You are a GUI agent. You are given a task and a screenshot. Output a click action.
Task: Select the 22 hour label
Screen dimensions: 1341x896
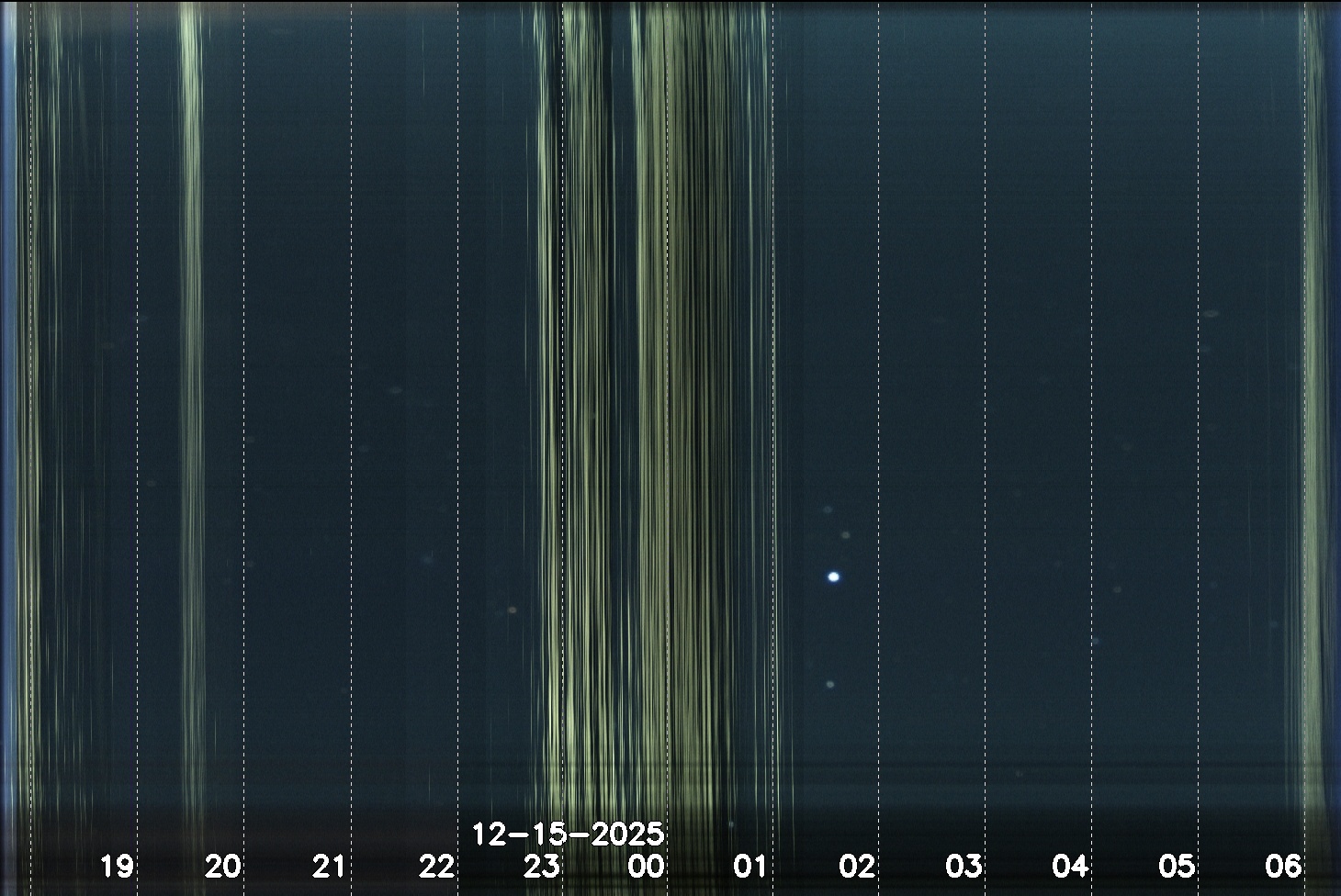coord(436,866)
